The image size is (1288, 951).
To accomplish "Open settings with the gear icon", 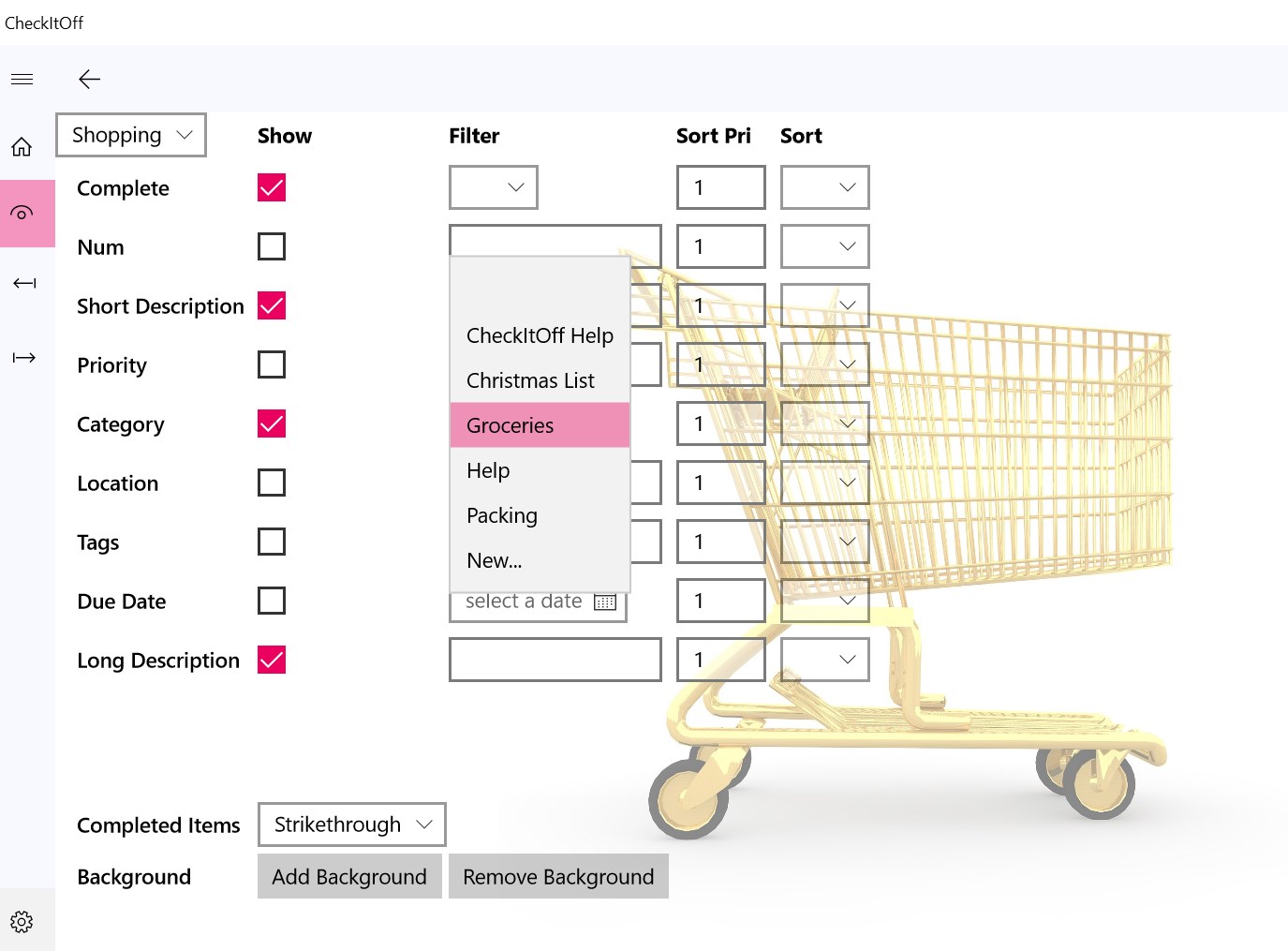I will click(22, 922).
